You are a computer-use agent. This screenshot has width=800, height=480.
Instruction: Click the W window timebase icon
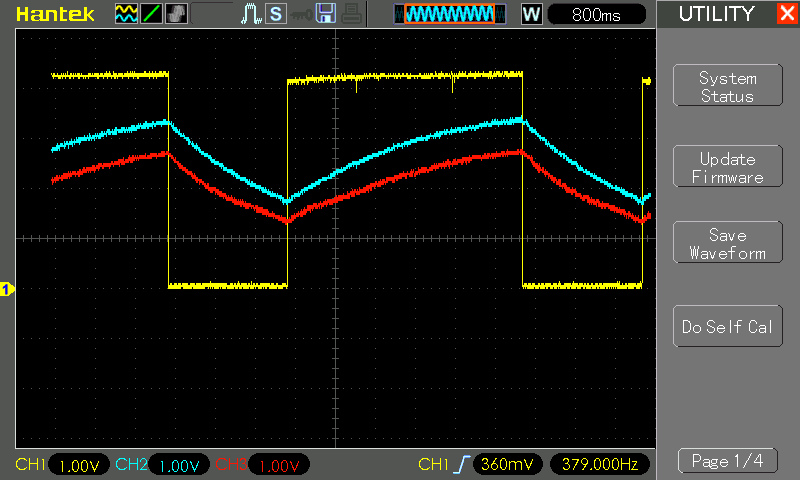point(531,14)
